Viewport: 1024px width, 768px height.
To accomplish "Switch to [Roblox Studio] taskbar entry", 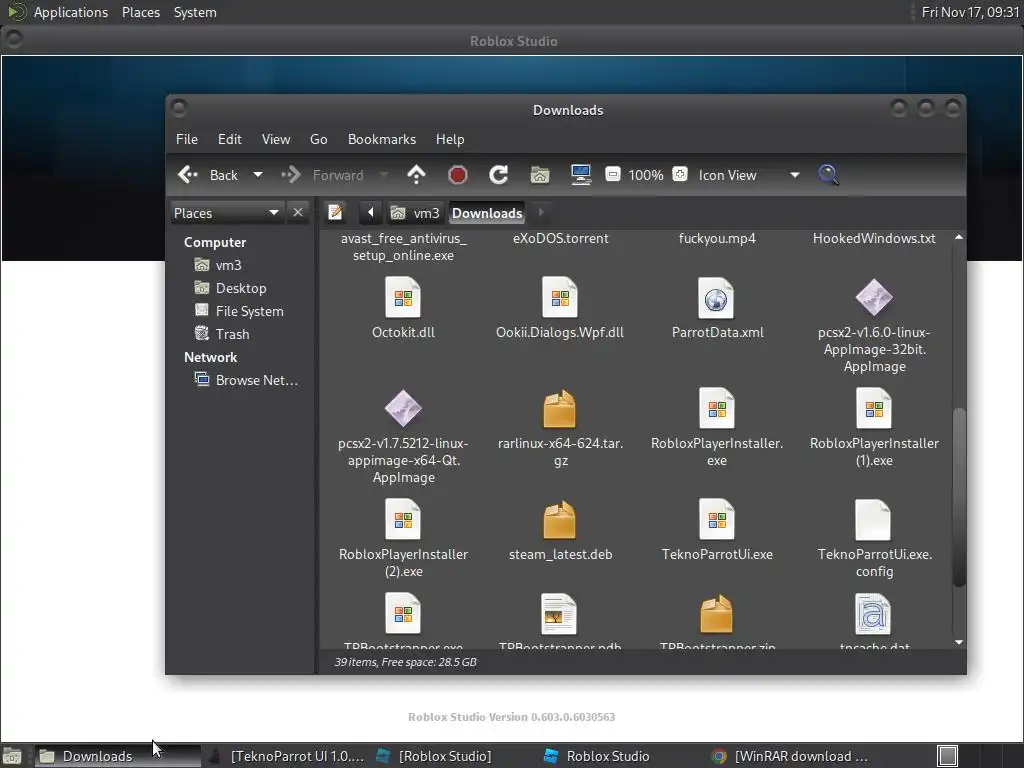I will [435, 756].
